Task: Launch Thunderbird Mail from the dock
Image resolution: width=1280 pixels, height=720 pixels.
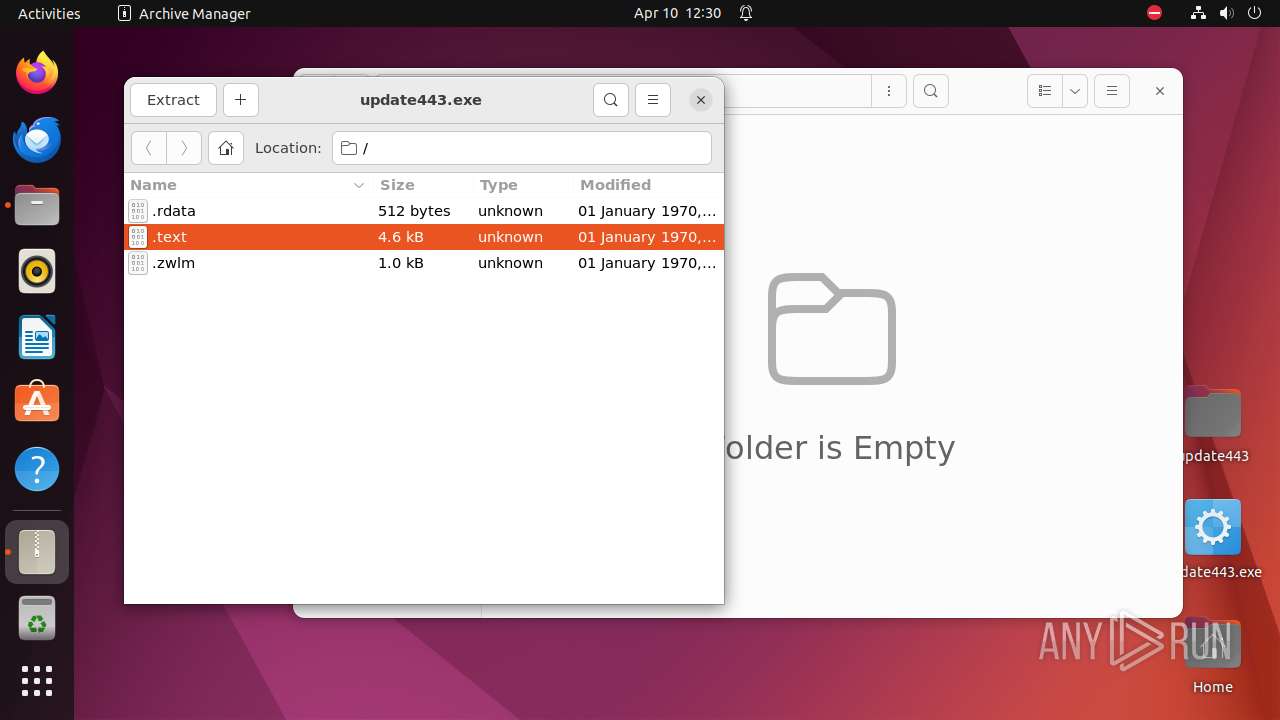Action: click(37, 139)
